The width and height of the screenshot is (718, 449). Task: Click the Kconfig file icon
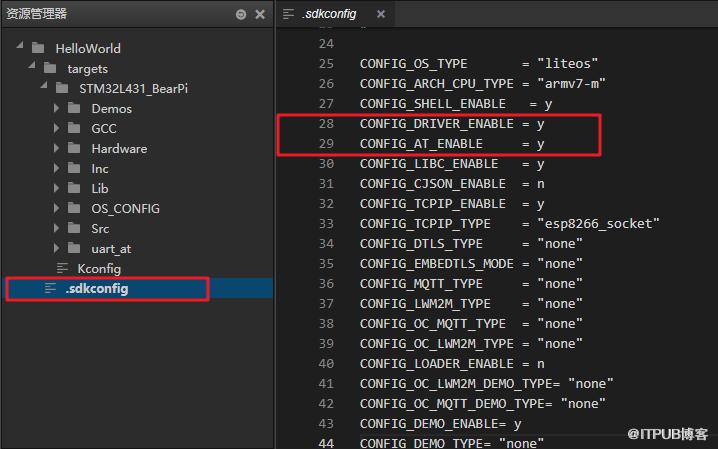pos(62,268)
